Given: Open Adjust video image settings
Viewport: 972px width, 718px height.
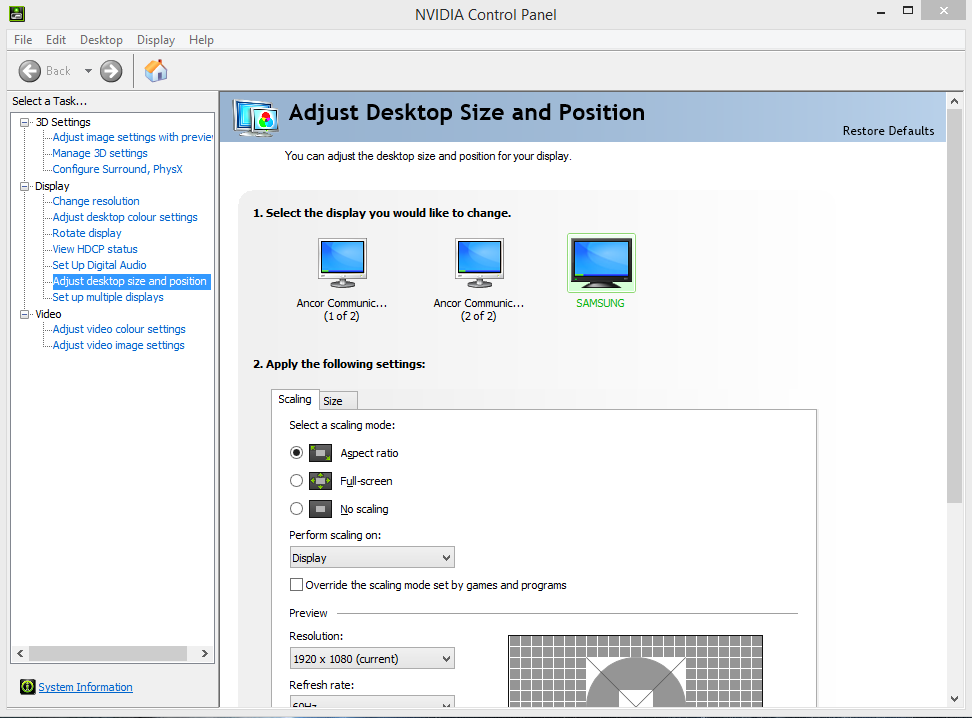Looking at the screenshot, I should coord(118,345).
